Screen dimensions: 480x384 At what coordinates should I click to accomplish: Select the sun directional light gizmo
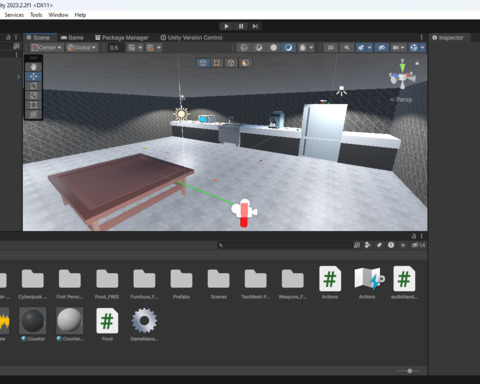tap(181, 114)
